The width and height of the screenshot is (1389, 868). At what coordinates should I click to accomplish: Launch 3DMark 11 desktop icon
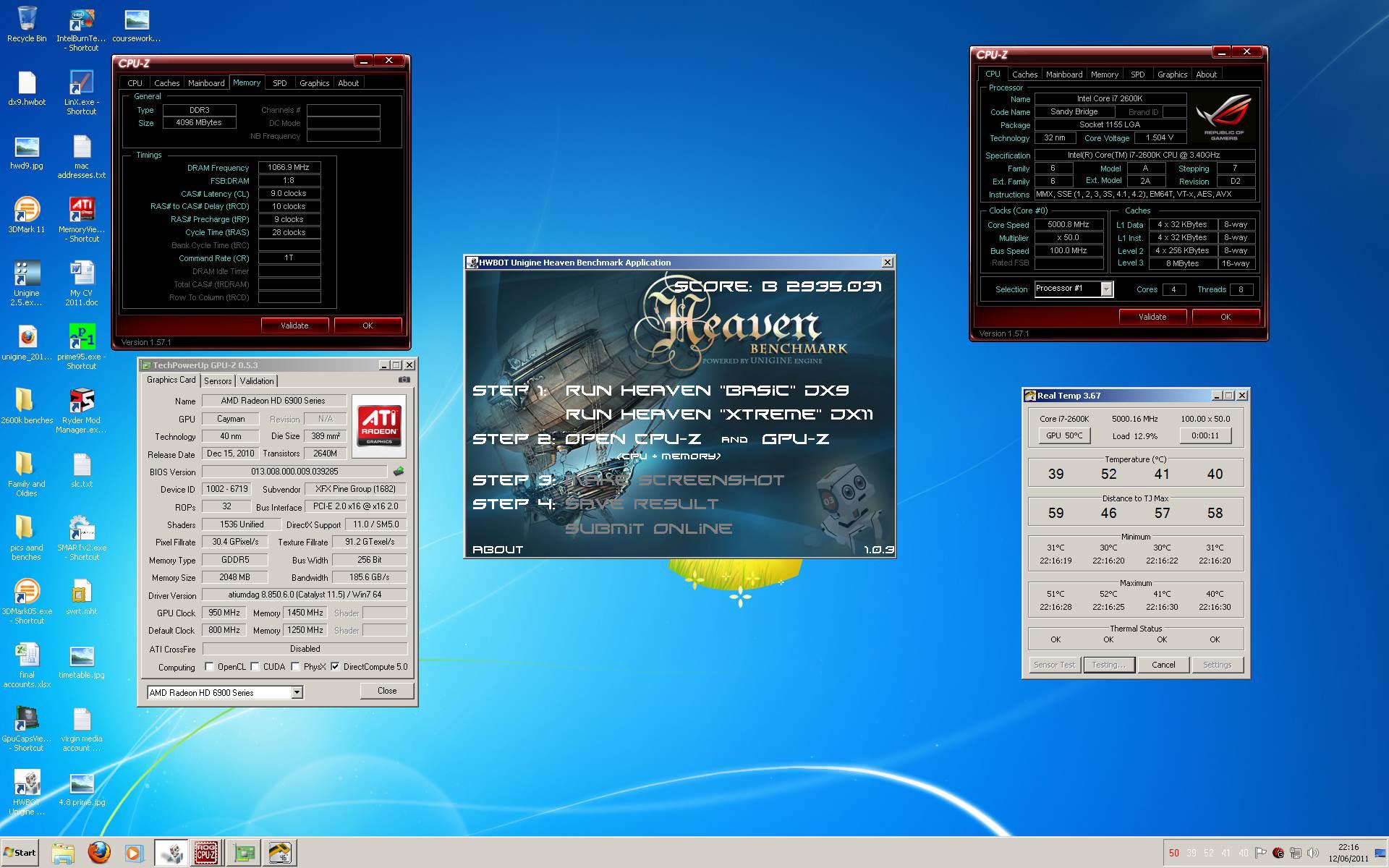[x=27, y=215]
